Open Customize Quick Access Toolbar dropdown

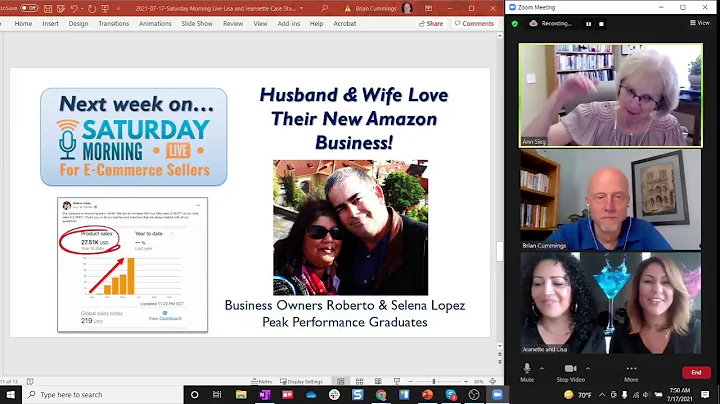pos(118,8)
